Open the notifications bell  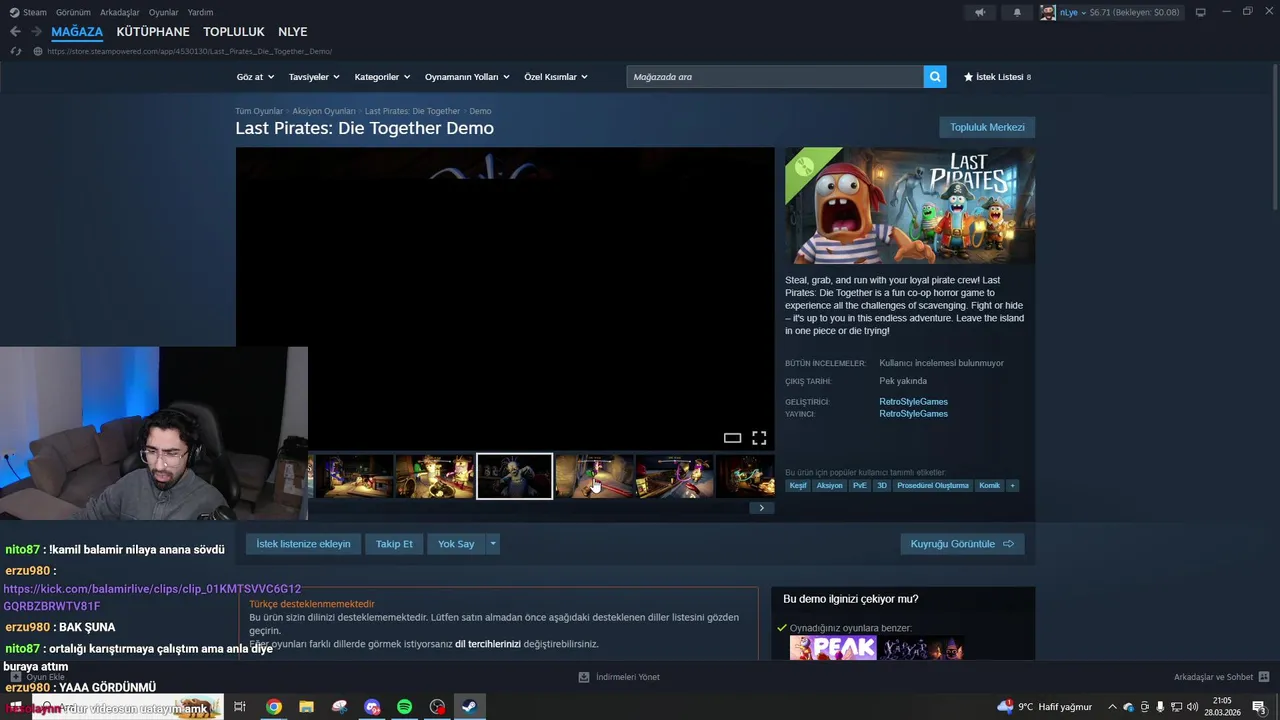(1017, 12)
